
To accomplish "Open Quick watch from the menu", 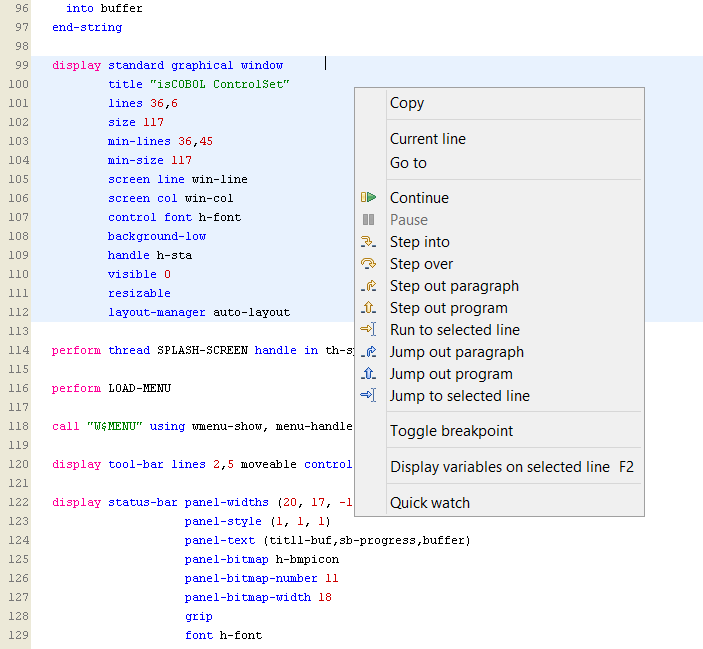I will (x=430, y=503).
